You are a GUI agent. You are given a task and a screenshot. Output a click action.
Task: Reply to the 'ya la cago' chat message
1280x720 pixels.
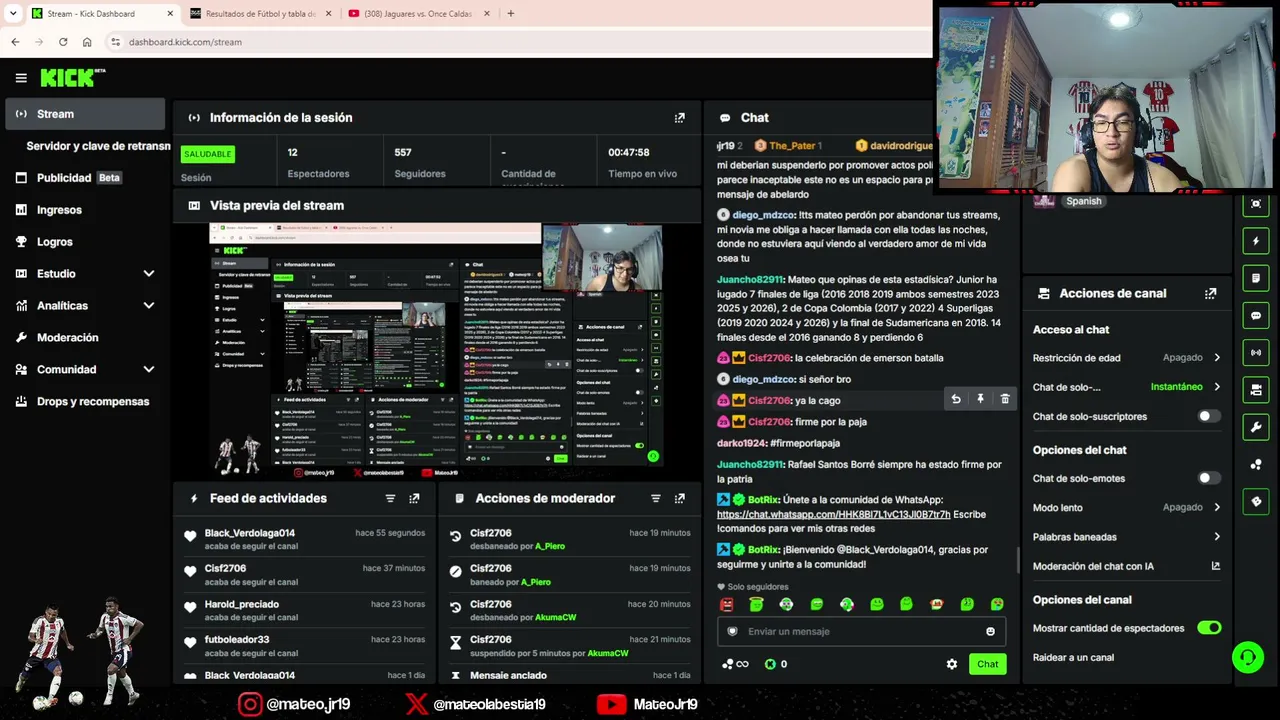(x=956, y=400)
